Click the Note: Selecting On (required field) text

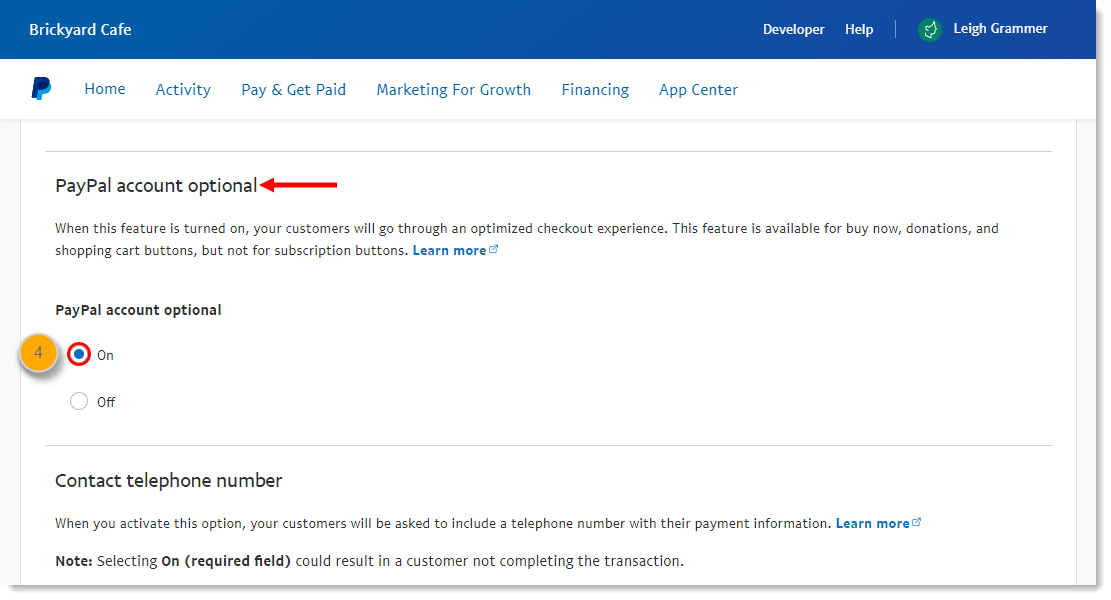point(369,561)
